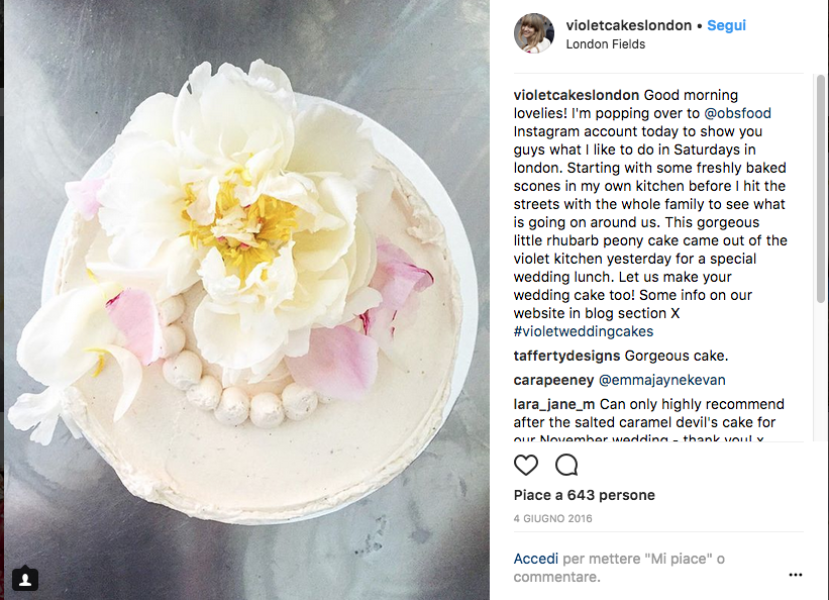Click the peony cake photo

pos(246,300)
